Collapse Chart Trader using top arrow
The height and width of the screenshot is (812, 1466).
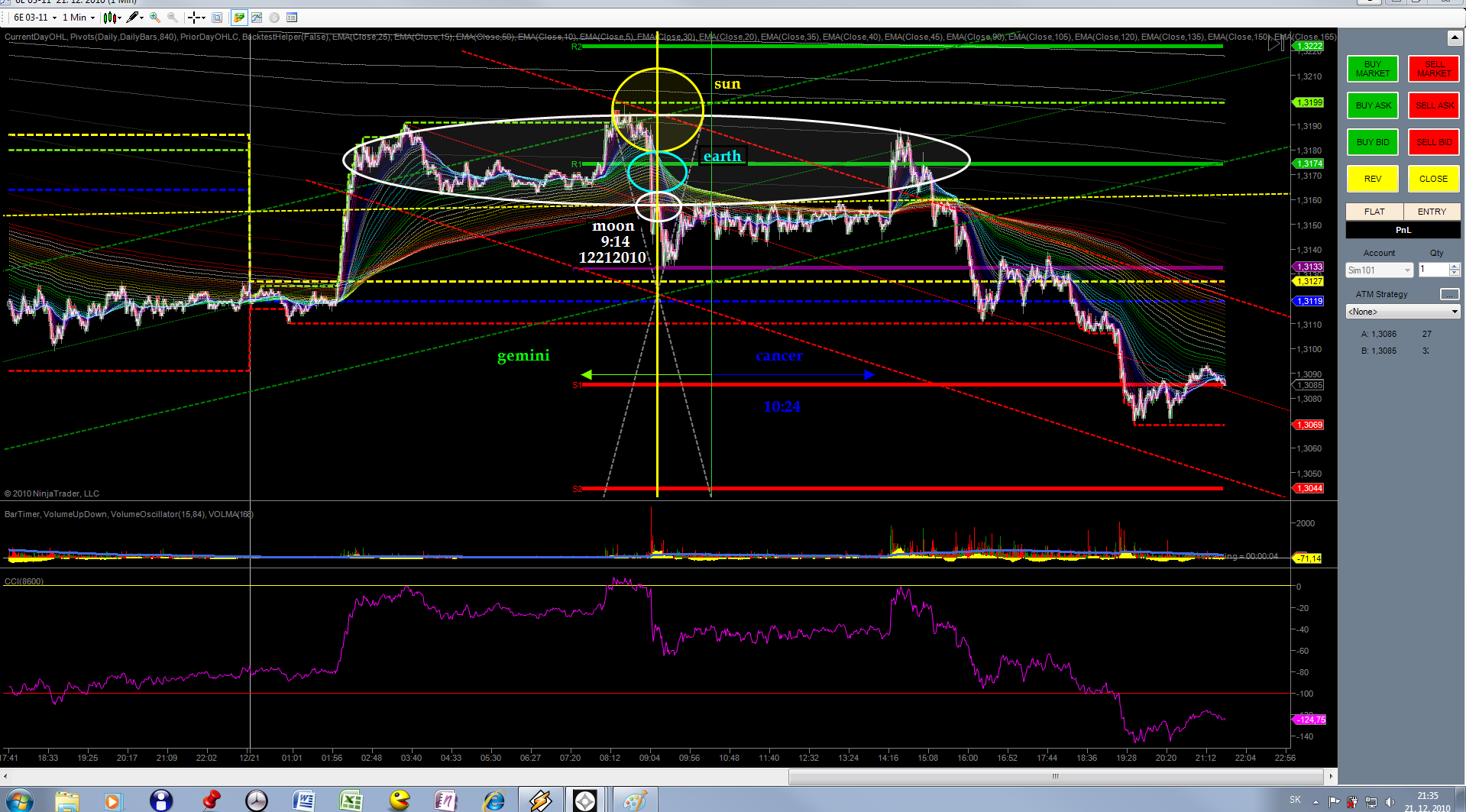point(1454,37)
